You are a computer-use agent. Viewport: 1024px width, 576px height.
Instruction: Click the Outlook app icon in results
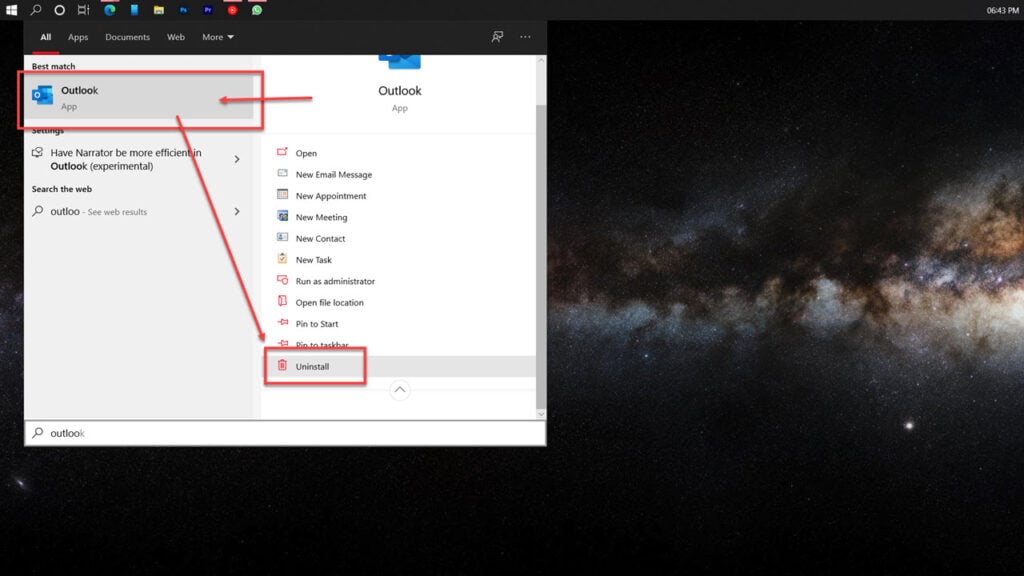pos(42,95)
